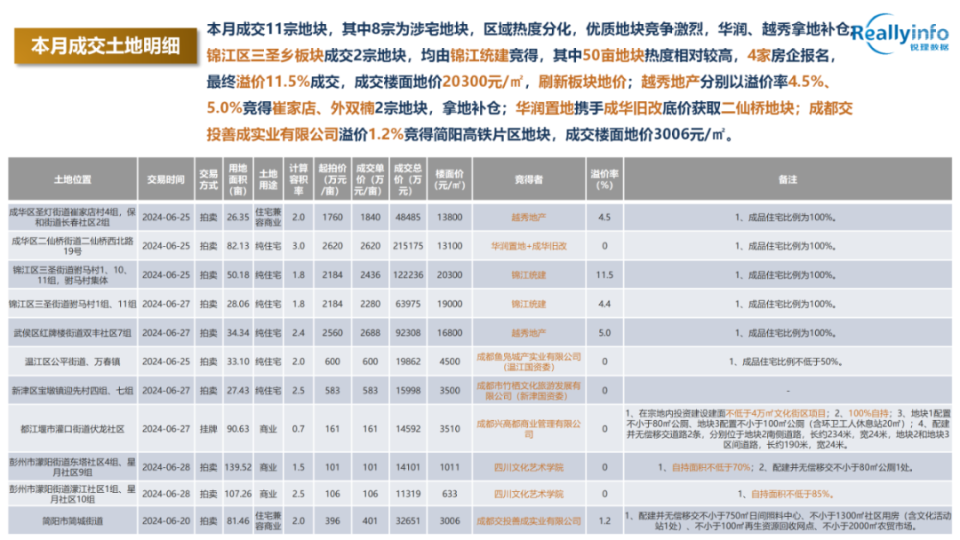Click the winner 成都兴高都商业管理有限公司
Image resolution: width=960 pixels, height=540 pixels.
(529, 429)
